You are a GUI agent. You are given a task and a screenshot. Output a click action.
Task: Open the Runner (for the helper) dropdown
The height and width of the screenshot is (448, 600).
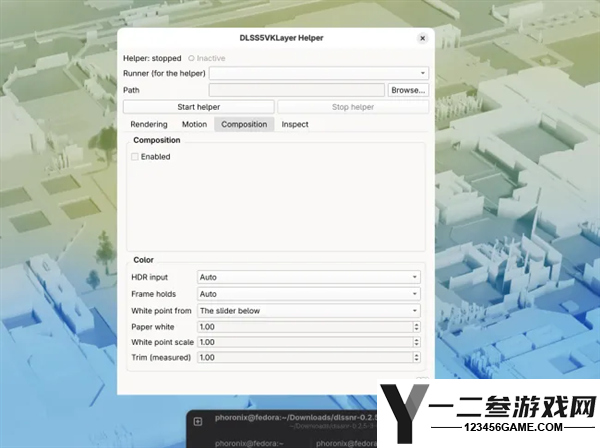coord(319,73)
